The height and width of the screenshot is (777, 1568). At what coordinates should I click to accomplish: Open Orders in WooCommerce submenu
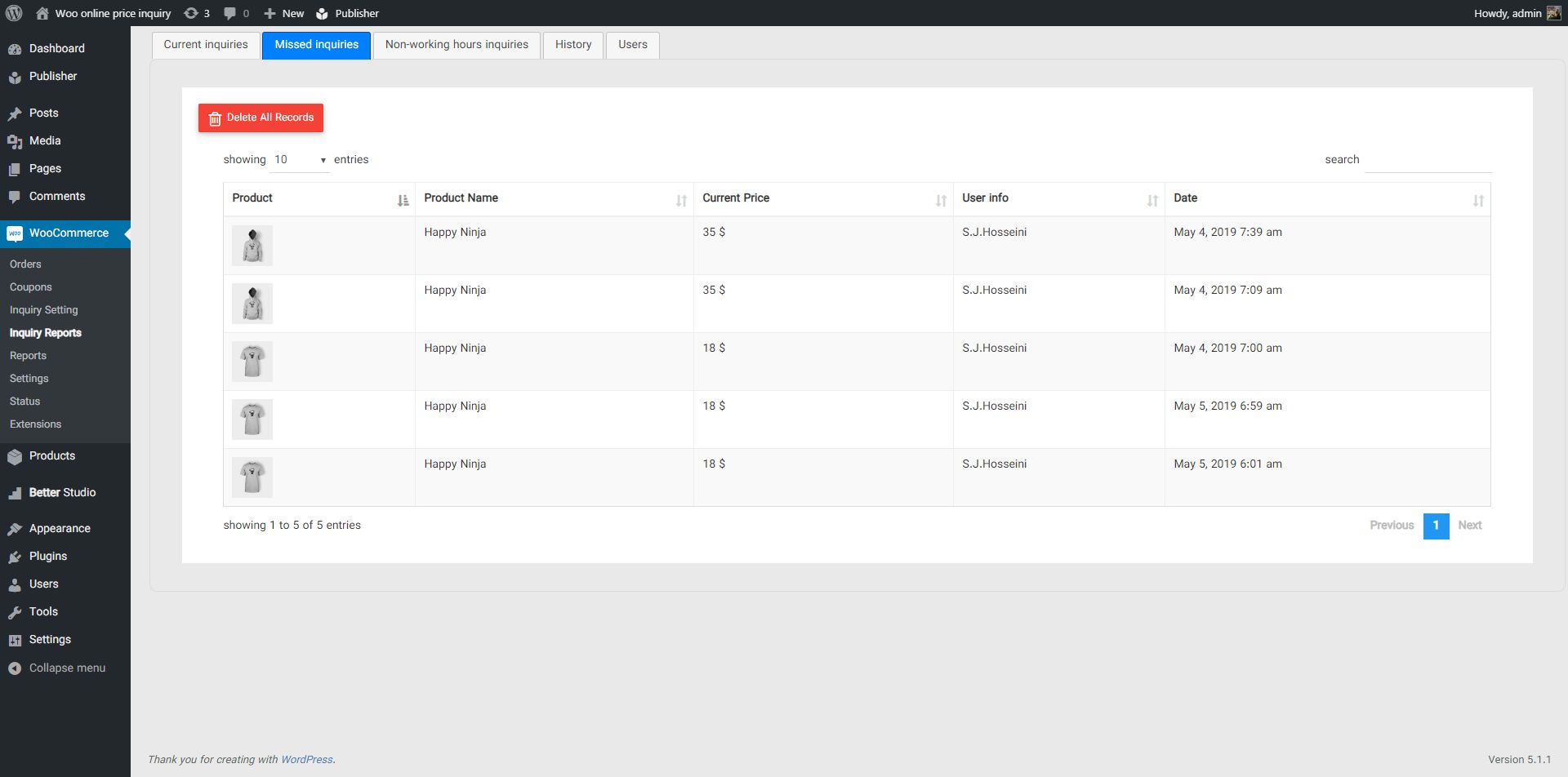click(x=25, y=264)
